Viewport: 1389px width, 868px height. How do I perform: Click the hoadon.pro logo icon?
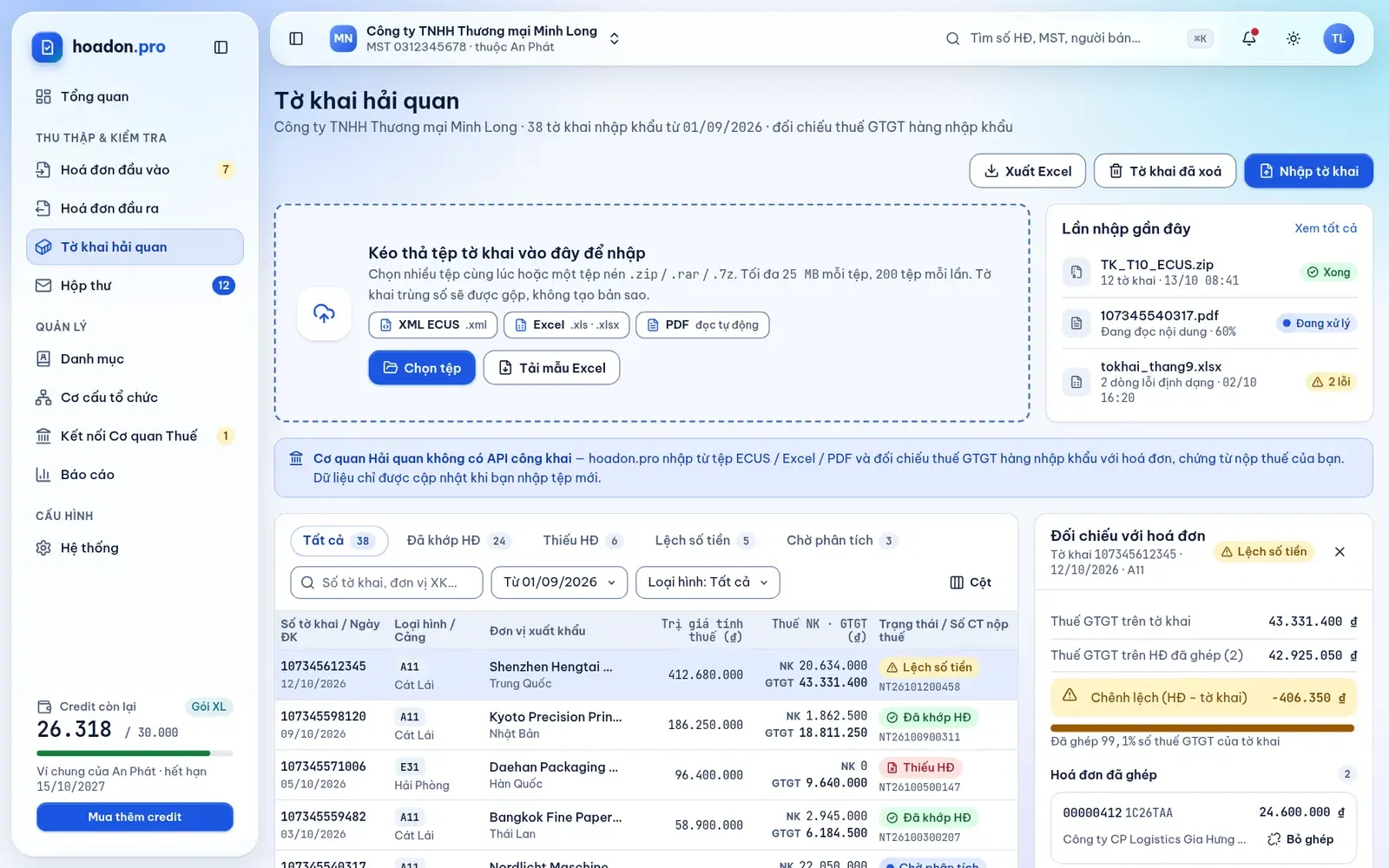point(47,47)
